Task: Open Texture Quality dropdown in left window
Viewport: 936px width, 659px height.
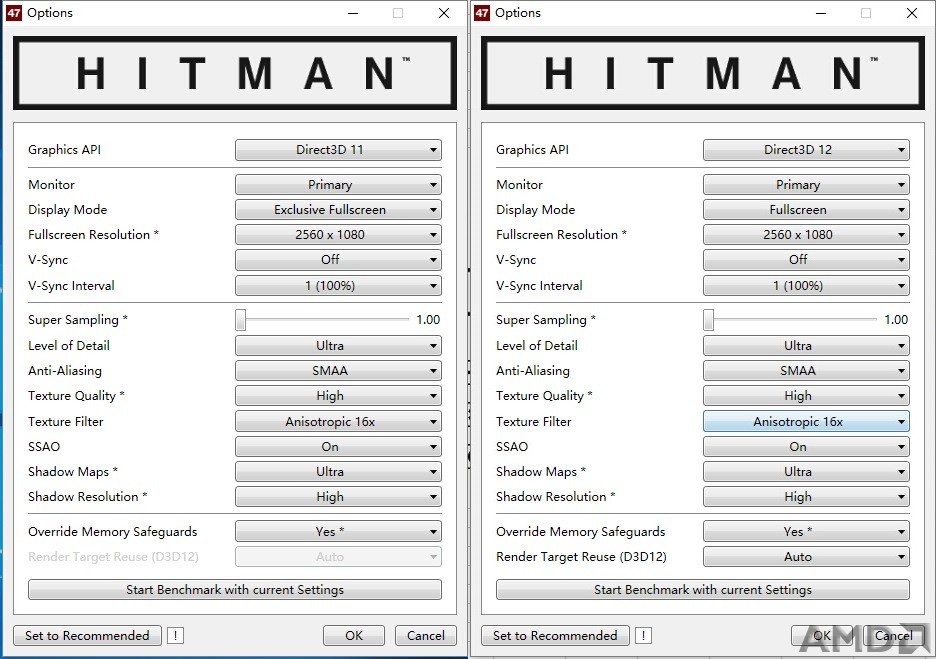Action: tap(338, 396)
